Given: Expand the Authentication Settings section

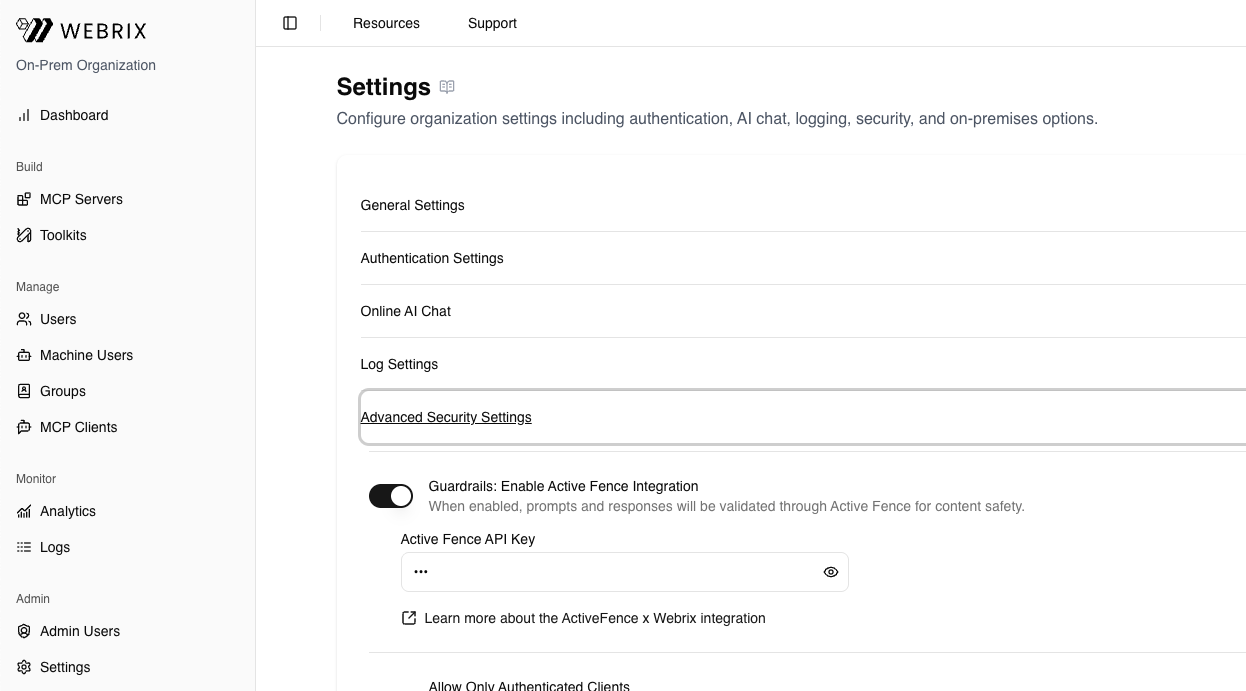Looking at the screenshot, I should [x=431, y=258].
